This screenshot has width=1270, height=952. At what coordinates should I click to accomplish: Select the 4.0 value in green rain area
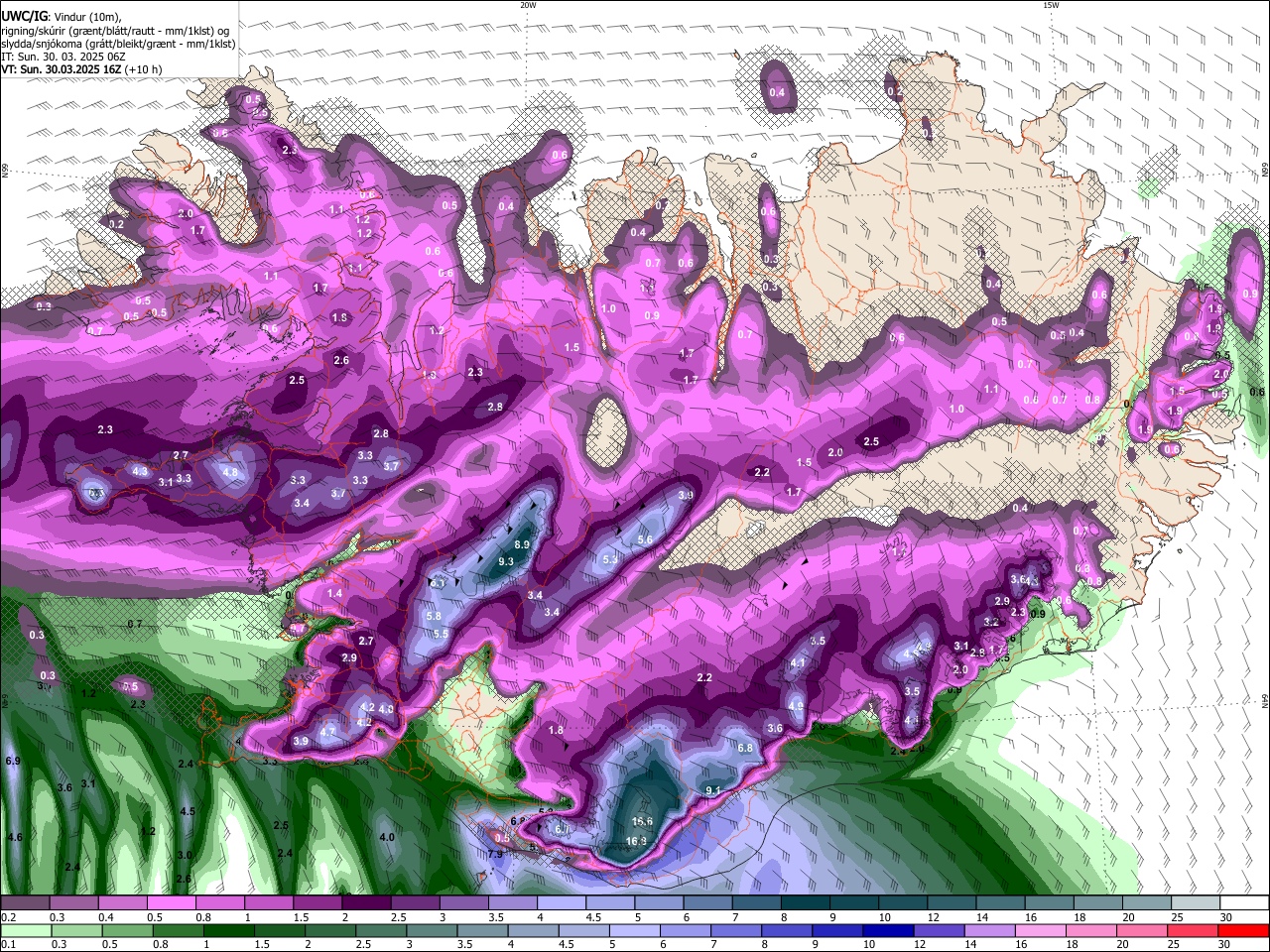[387, 837]
